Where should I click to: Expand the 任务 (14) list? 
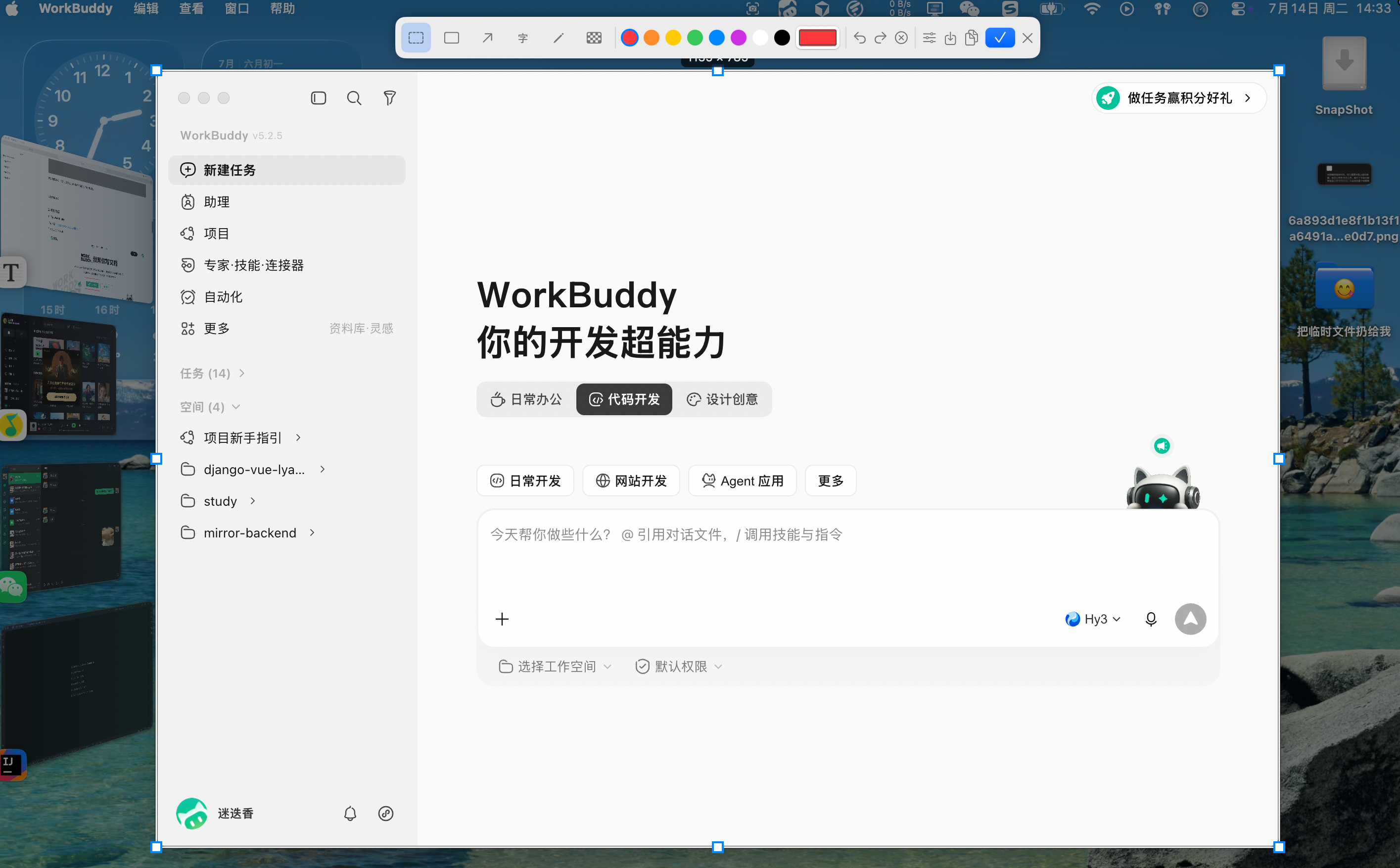[x=212, y=373]
